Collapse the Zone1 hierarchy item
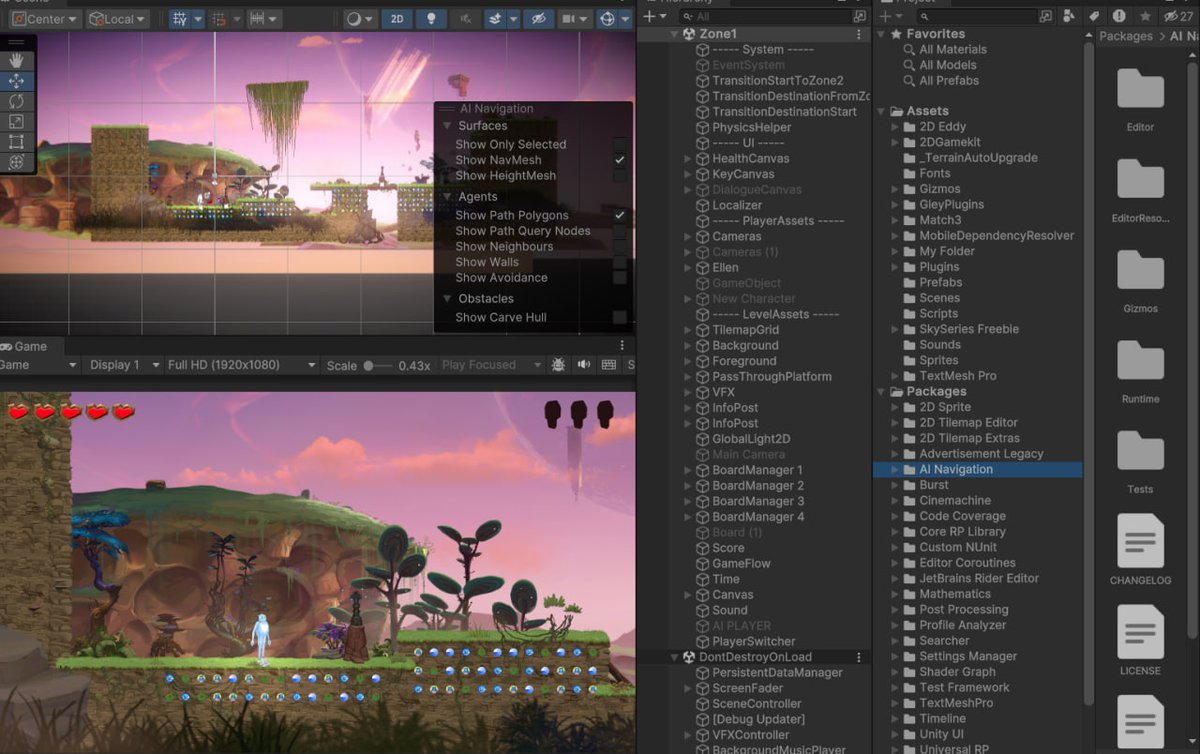Screen dimensions: 1200x754 pyautogui.click(x=676, y=33)
